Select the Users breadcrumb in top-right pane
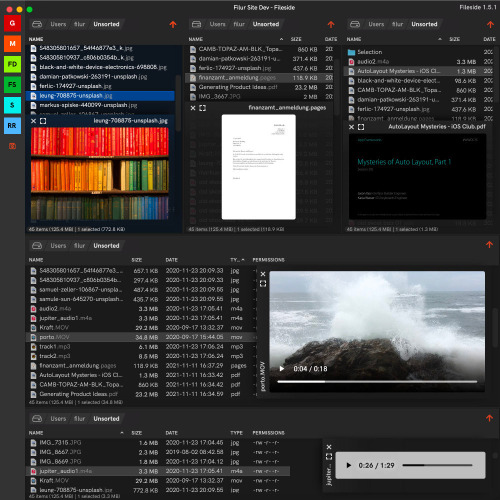Screen dimensions: 500x500 [x=376, y=24]
